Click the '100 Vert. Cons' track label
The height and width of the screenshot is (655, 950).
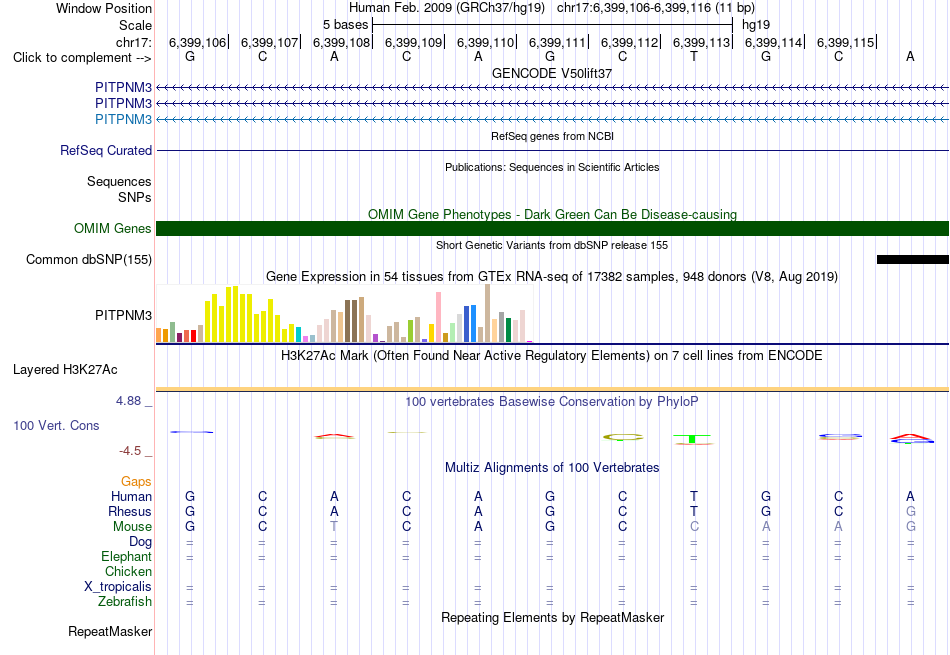click(56, 425)
